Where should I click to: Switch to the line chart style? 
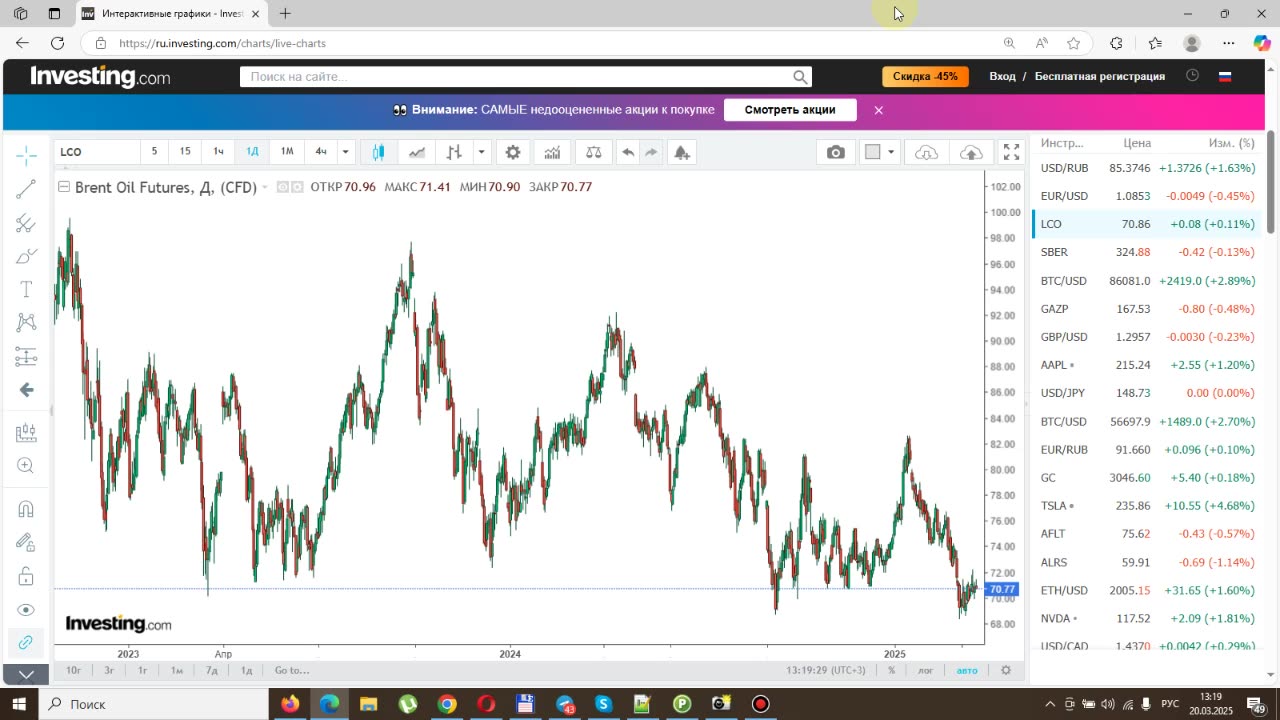coord(417,152)
